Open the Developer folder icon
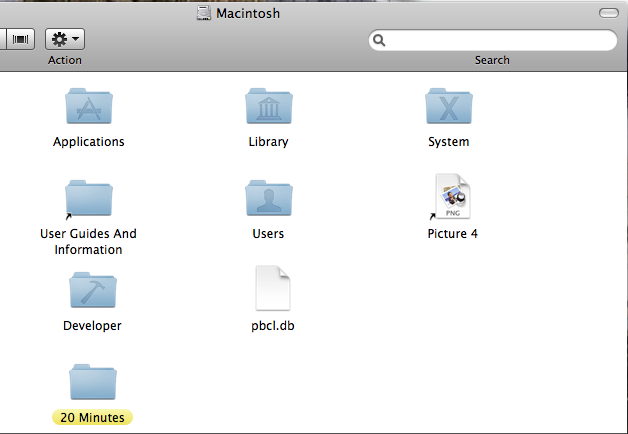628x434 pixels. pos(93,290)
